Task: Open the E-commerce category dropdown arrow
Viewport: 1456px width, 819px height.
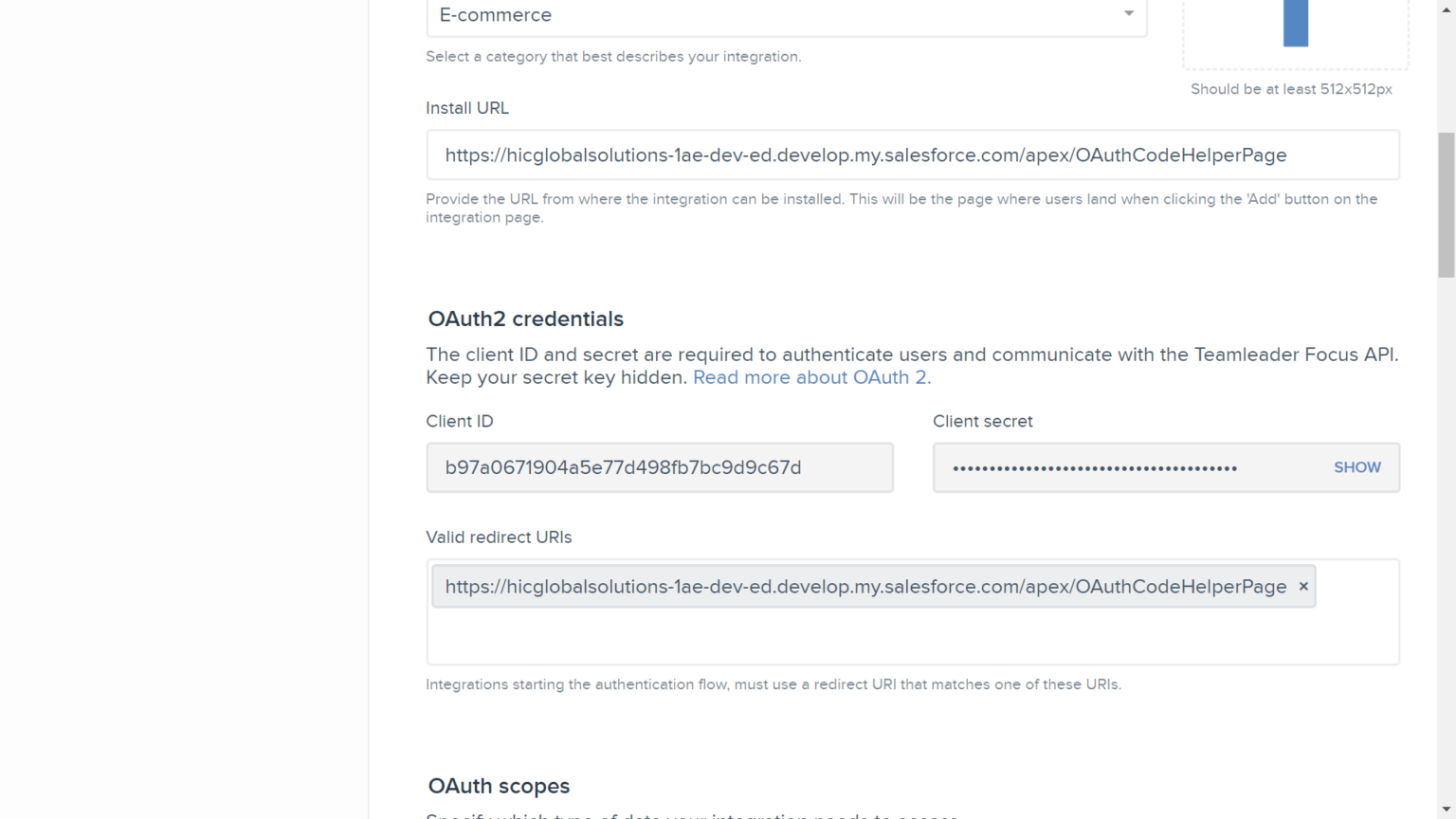Action: click(x=1128, y=14)
